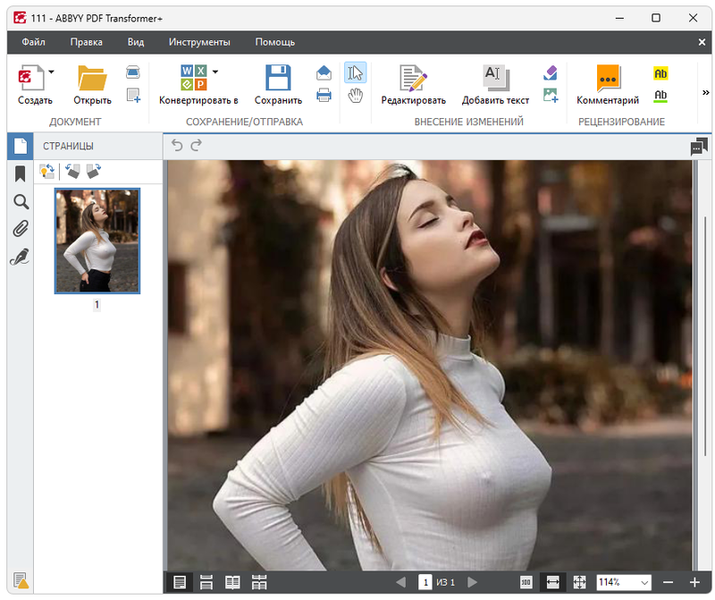Rotate page left in the pages panel
The image size is (715, 600).
73,171
